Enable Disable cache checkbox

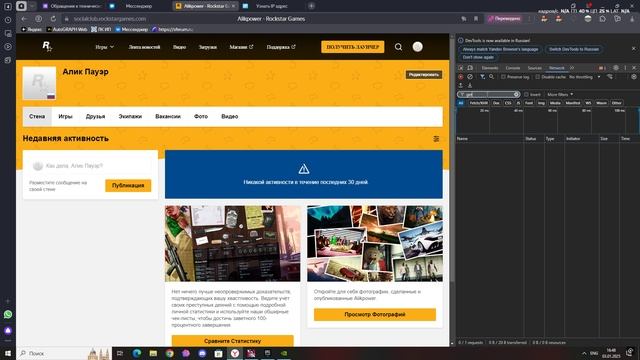tap(538, 77)
